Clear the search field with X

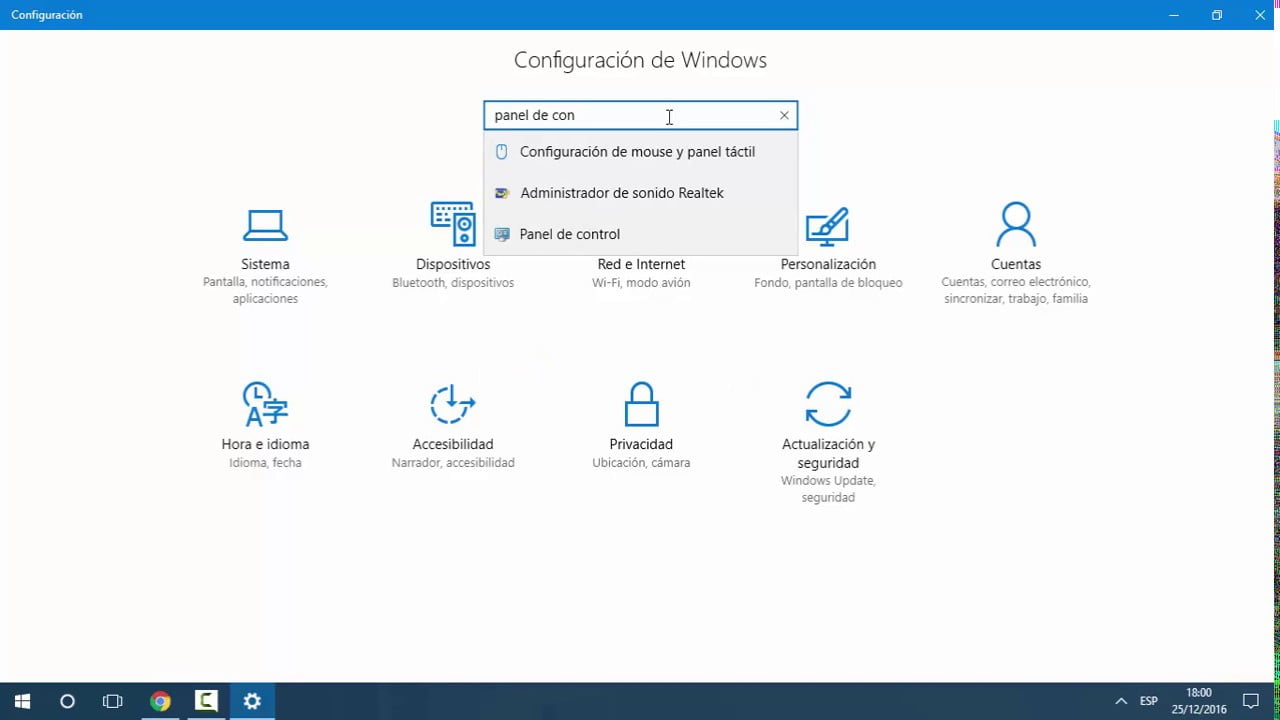[784, 115]
